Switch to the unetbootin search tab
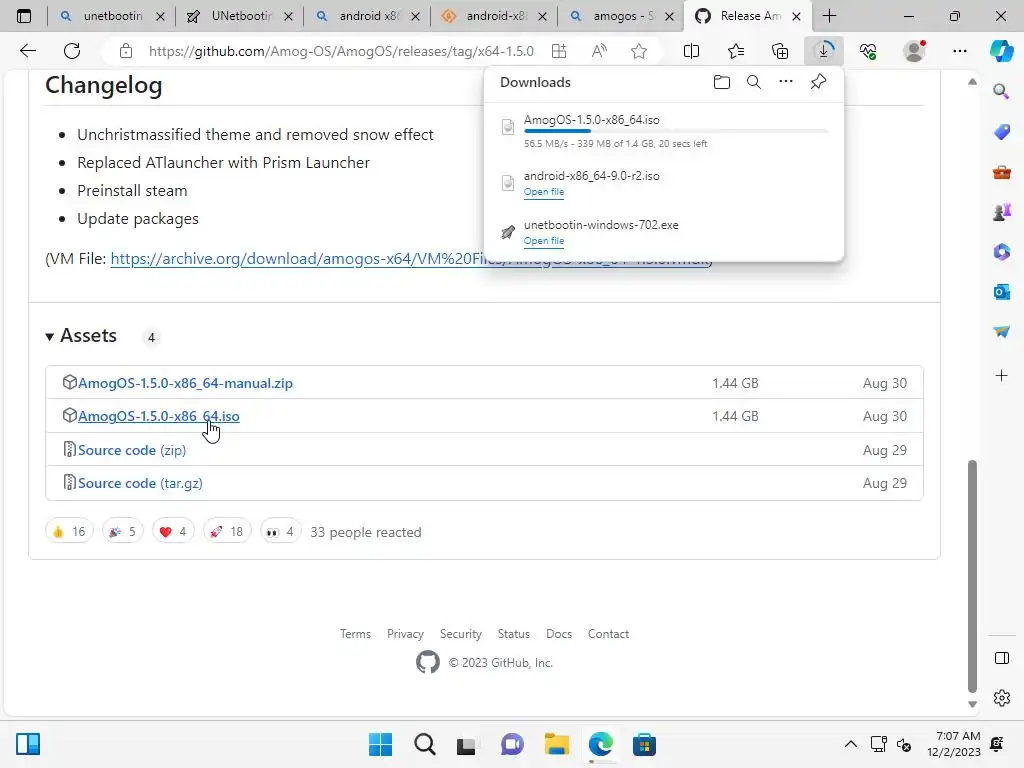The height and width of the screenshot is (768, 1024). [112, 16]
